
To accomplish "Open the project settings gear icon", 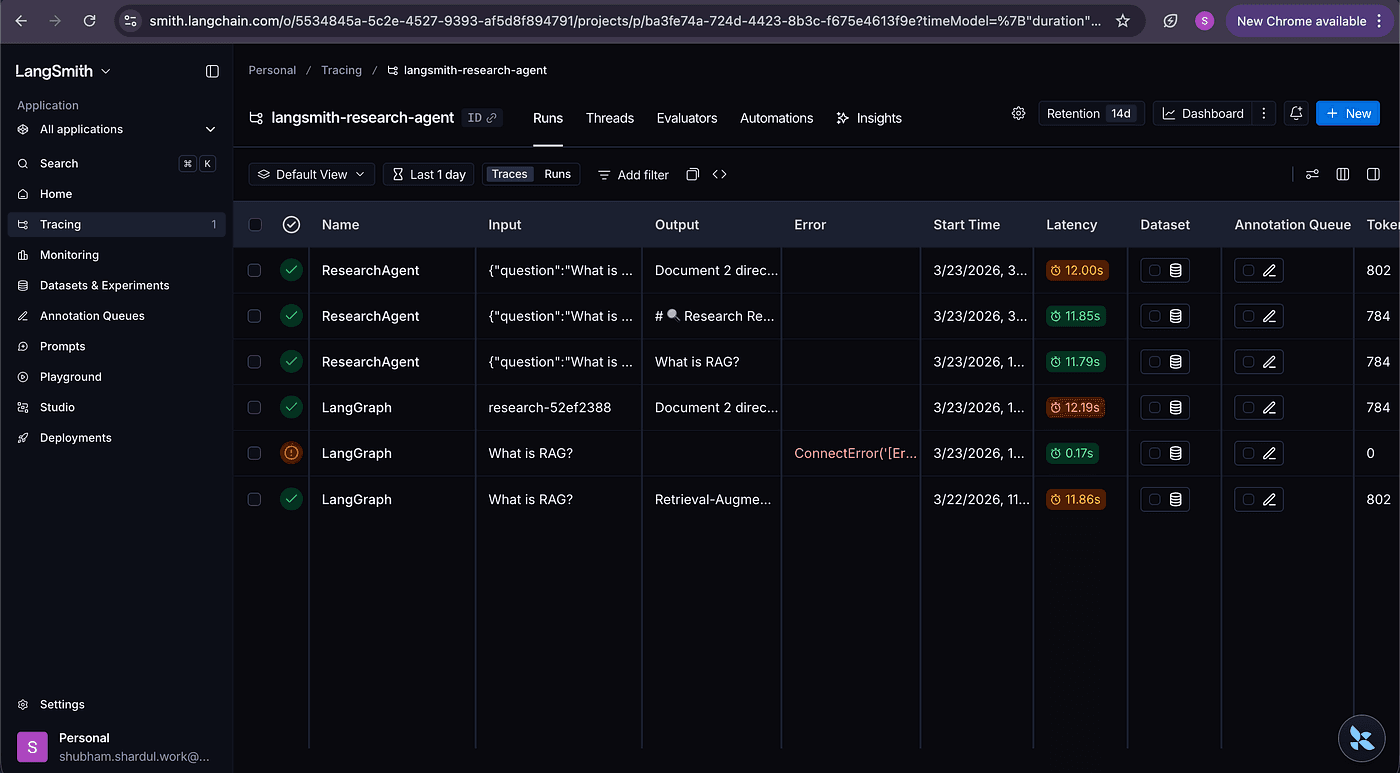I will (x=1018, y=114).
